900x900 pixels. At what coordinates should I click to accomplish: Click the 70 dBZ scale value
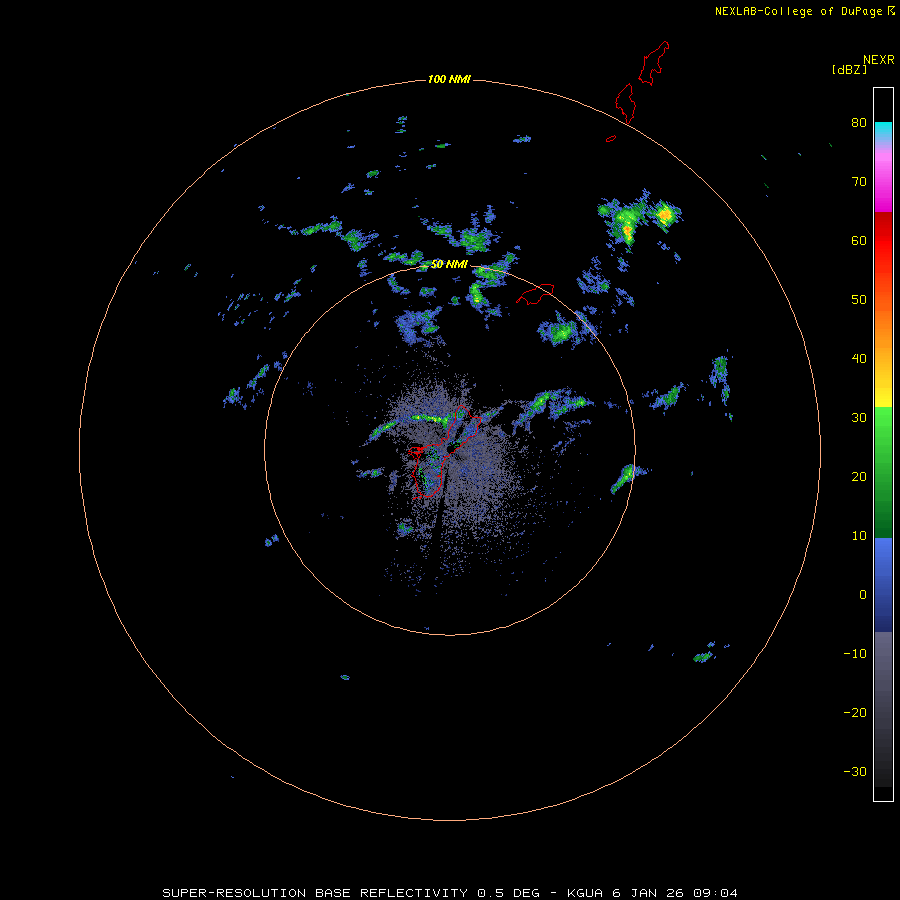click(x=859, y=181)
